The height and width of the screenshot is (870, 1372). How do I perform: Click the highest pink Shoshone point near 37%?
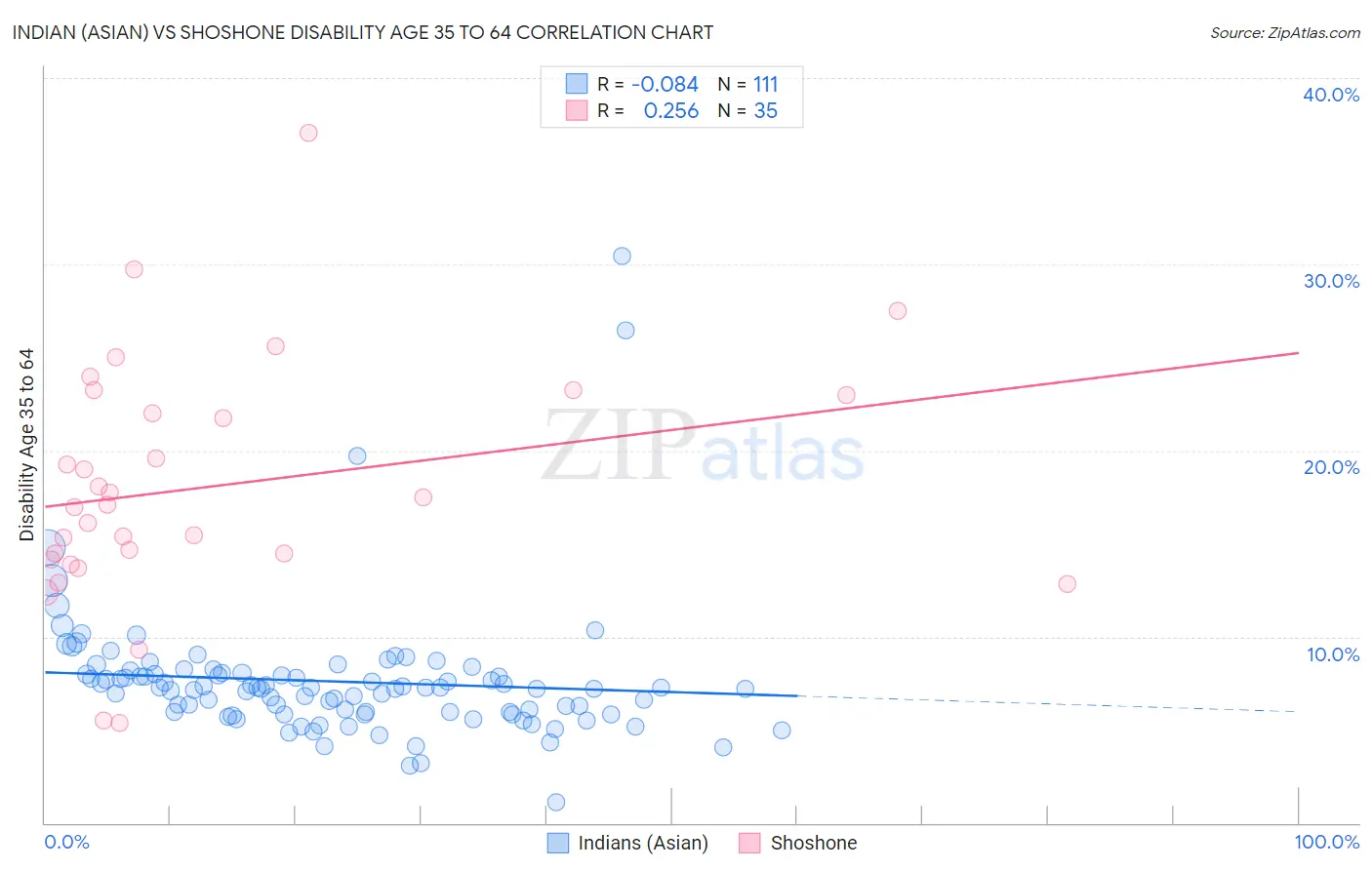click(x=308, y=133)
